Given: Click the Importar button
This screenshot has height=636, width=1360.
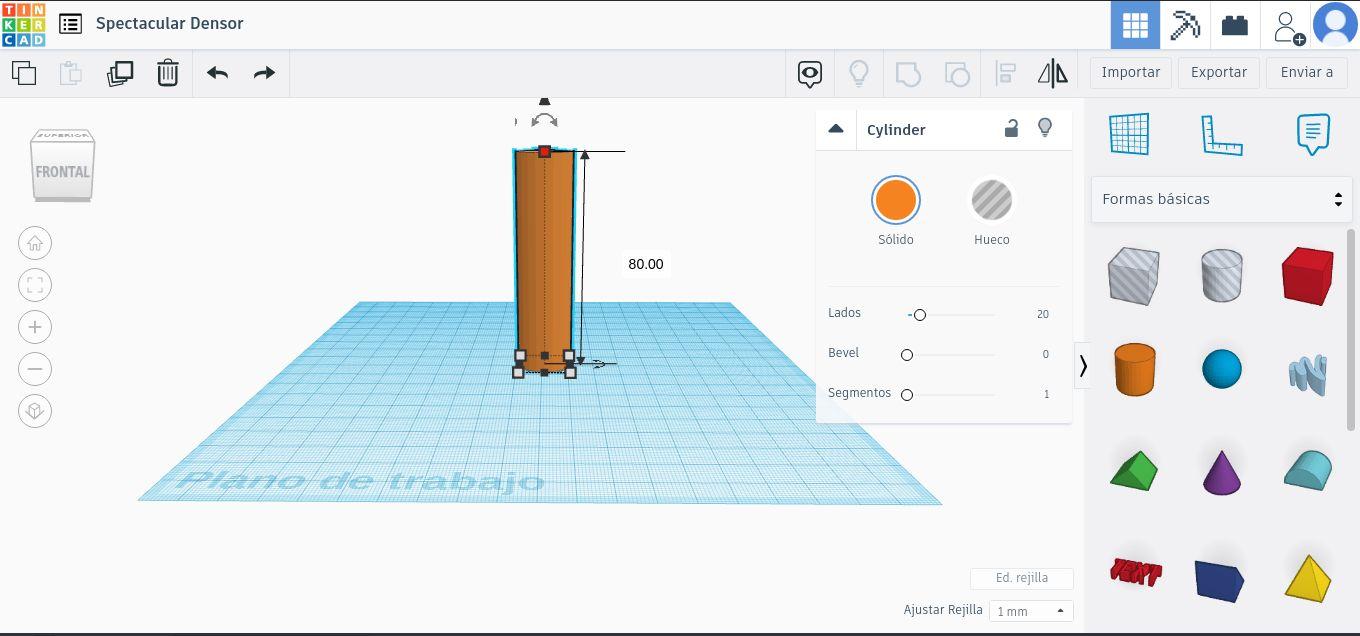Looking at the screenshot, I should tap(1131, 72).
